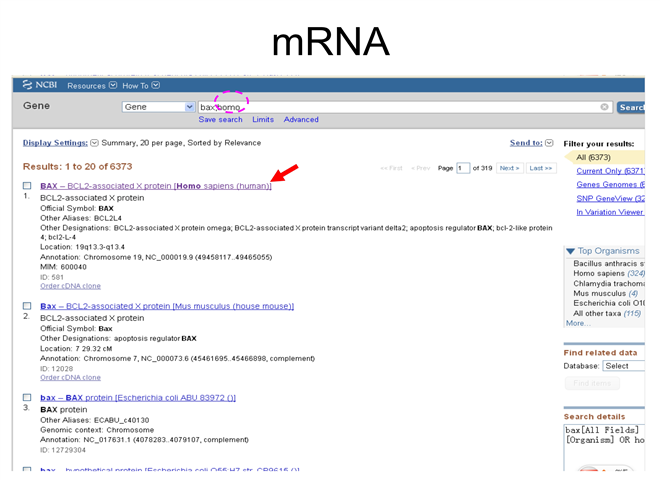The width and height of the screenshot is (660, 480).
Task: Click in the page number field
Action: click(463, 168)
